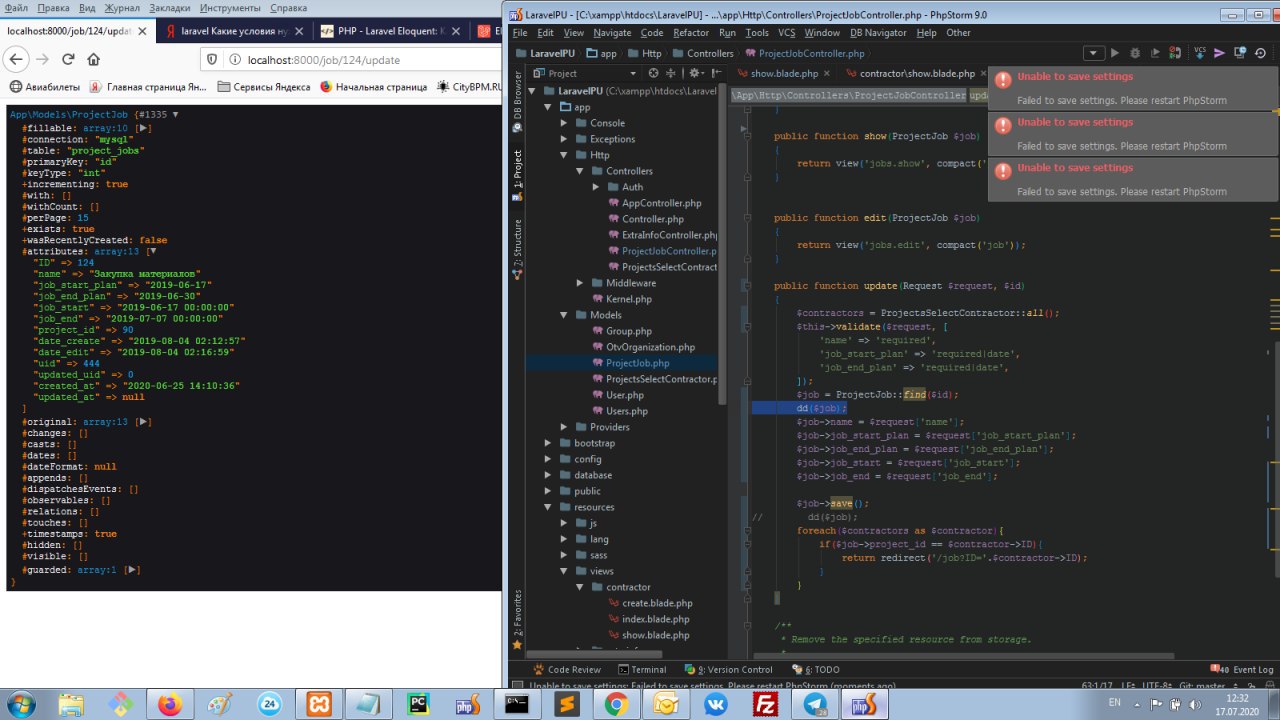Open Firefox Закладки menu
The width and height of the screenshot is (1280, 720).
point(169,8)
